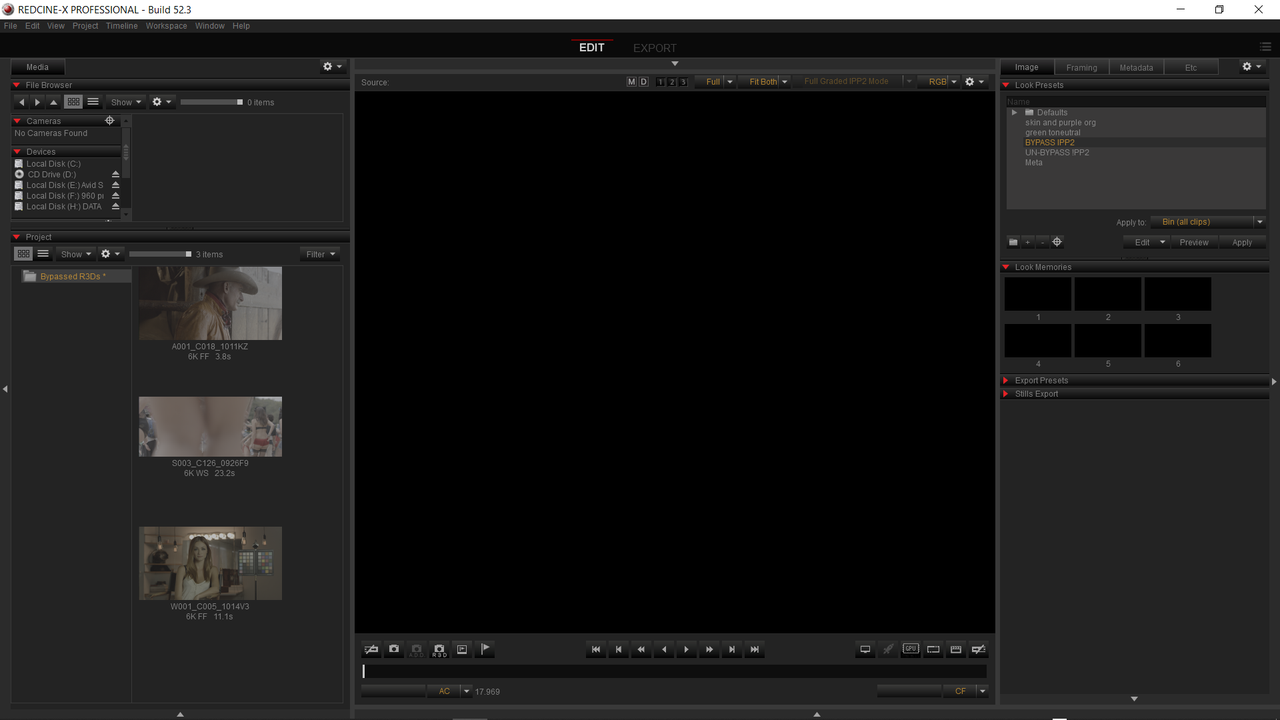This screenshot has width=1280, height=720.
Task: Click the Apply look button
Action: pos(1242,242)
